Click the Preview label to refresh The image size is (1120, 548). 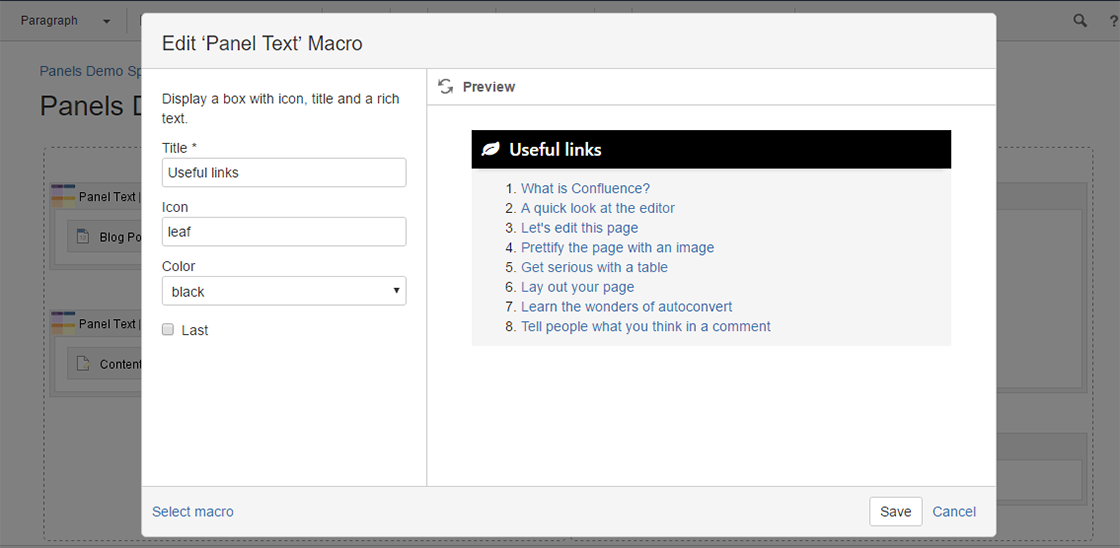489,86
